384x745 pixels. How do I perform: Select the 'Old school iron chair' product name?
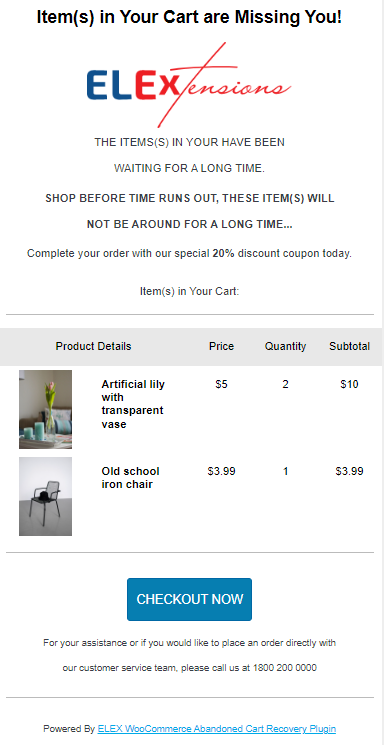point(131,478)
